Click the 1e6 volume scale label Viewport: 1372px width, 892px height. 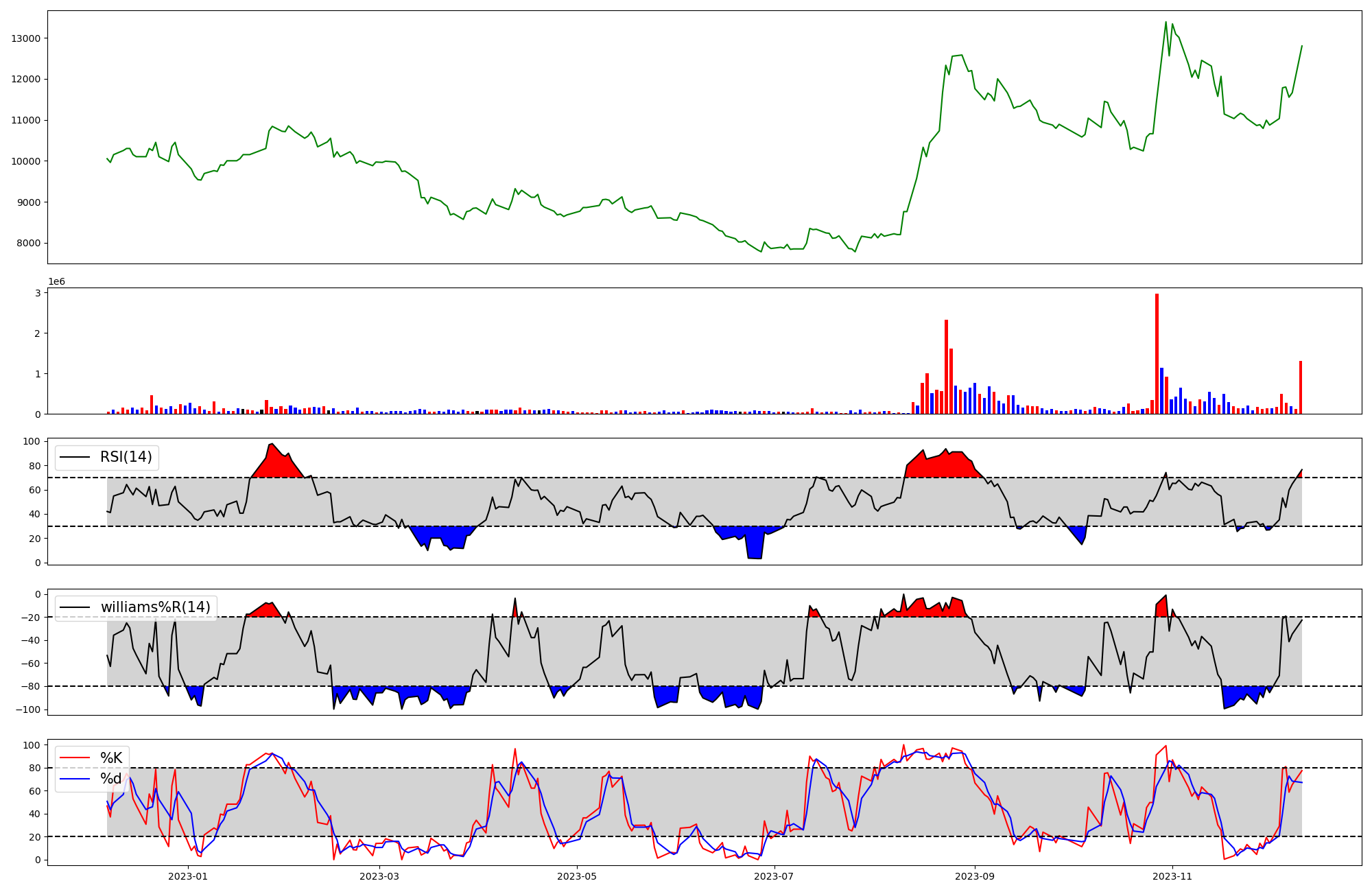56,282
